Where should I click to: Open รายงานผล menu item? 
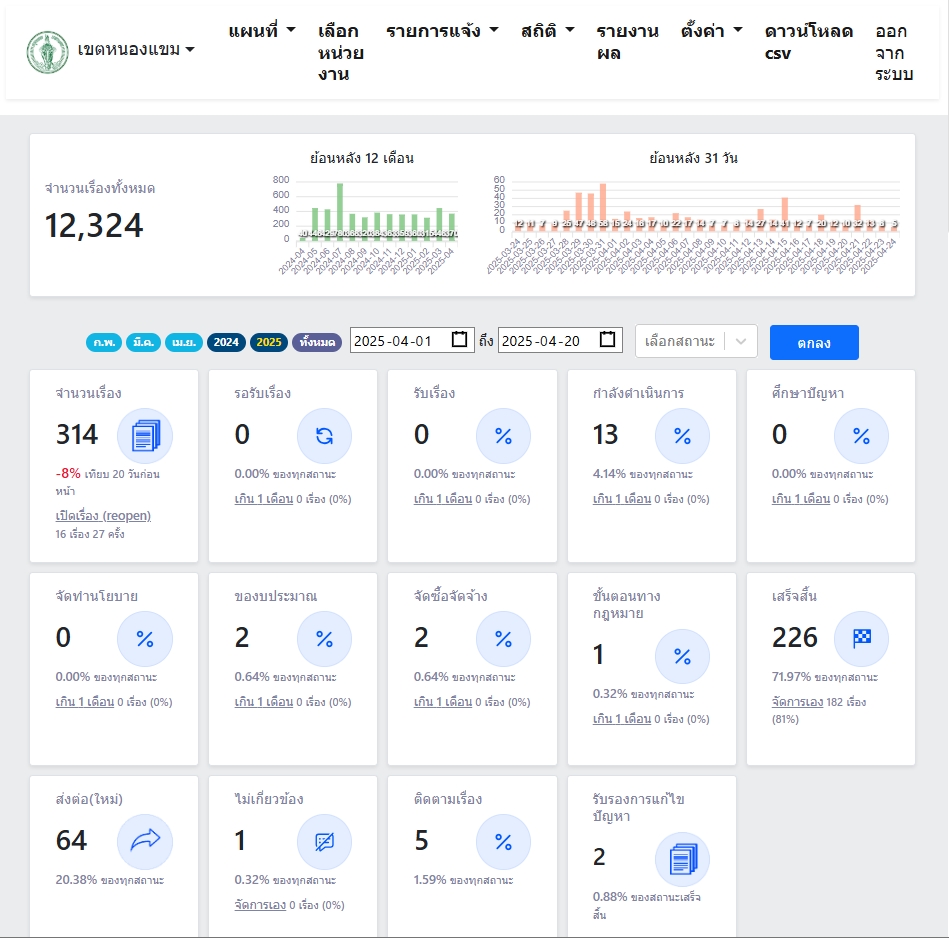(x=628, y=42)
